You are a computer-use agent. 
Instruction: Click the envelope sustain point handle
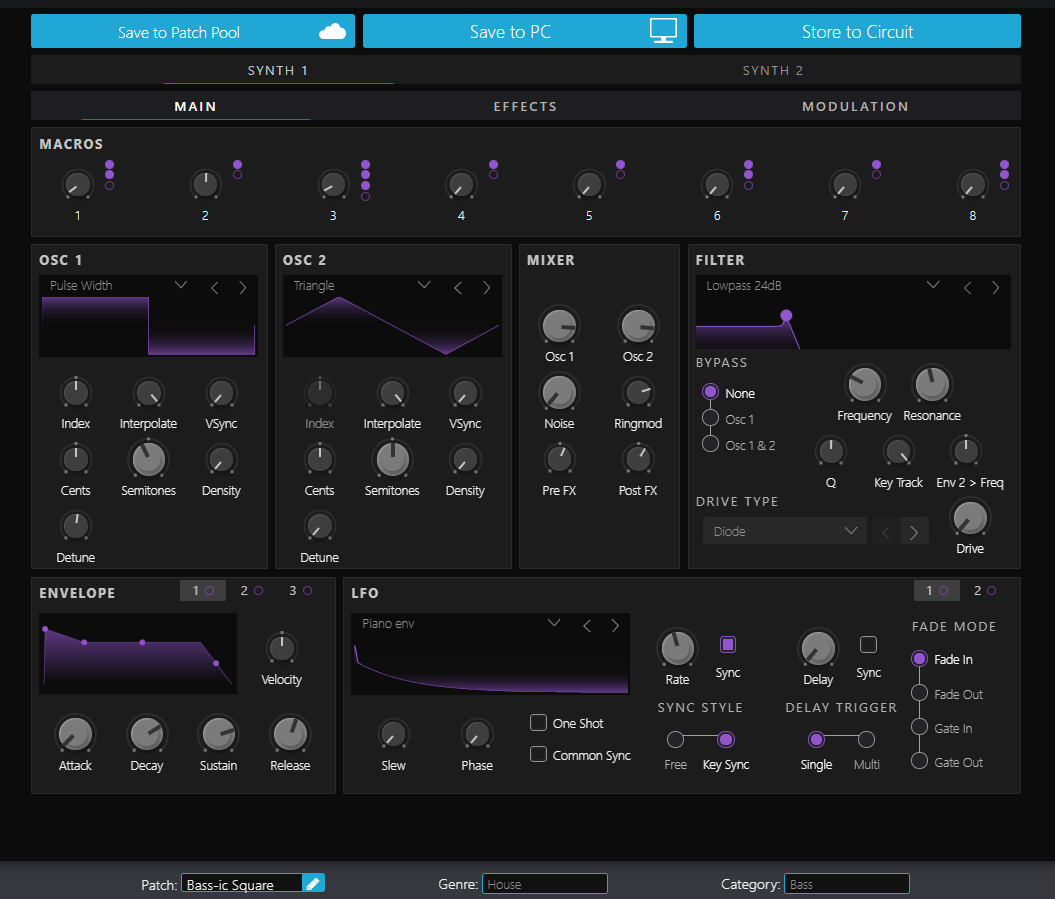(142, 643)
